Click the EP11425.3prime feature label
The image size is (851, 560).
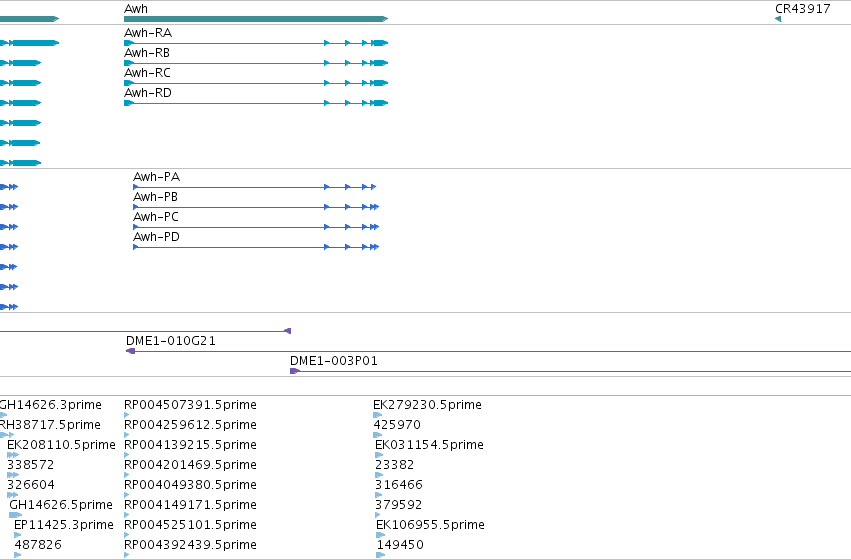[x=64, y=525]
